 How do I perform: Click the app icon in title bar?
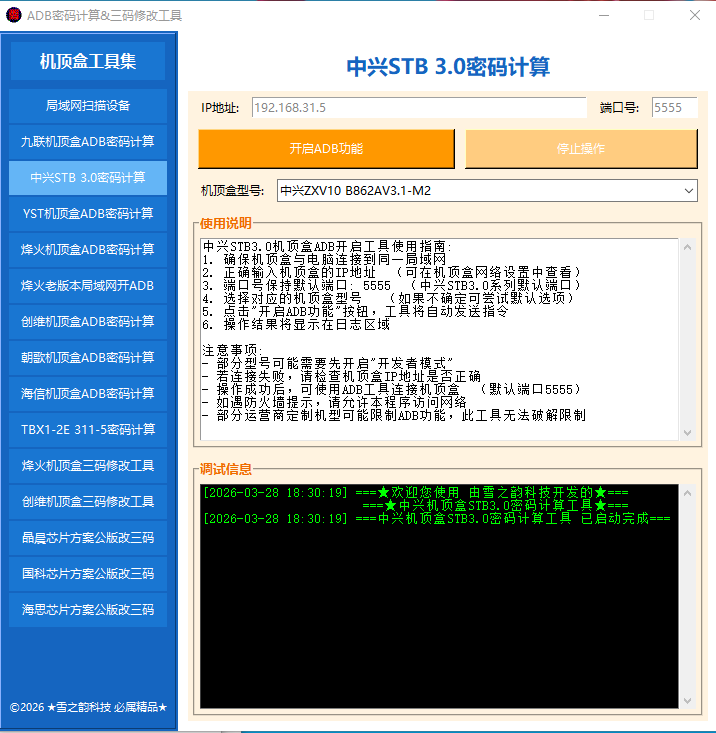click(x=14, y=15)
